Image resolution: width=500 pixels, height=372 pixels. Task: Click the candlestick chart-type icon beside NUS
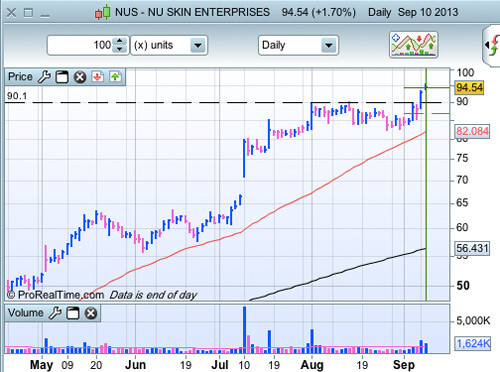pos(103,12)
